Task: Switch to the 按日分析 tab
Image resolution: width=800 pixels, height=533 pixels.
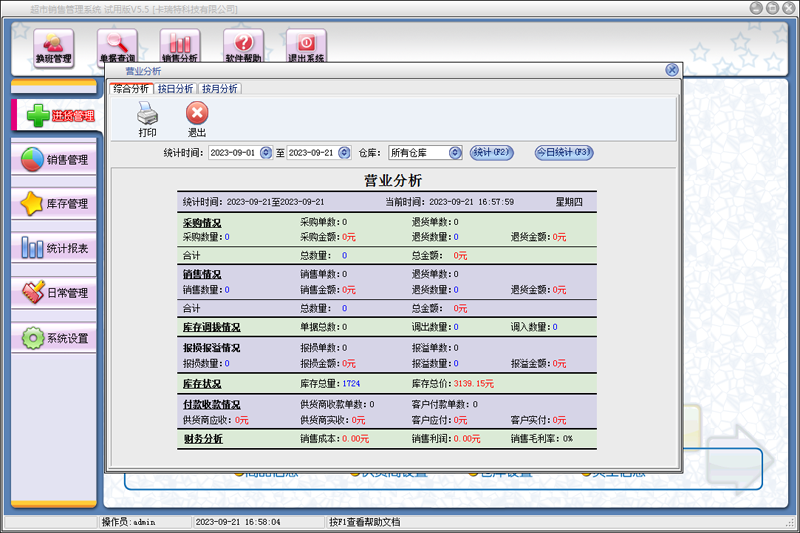Action: pyautogui.click(x=175, y=89)
